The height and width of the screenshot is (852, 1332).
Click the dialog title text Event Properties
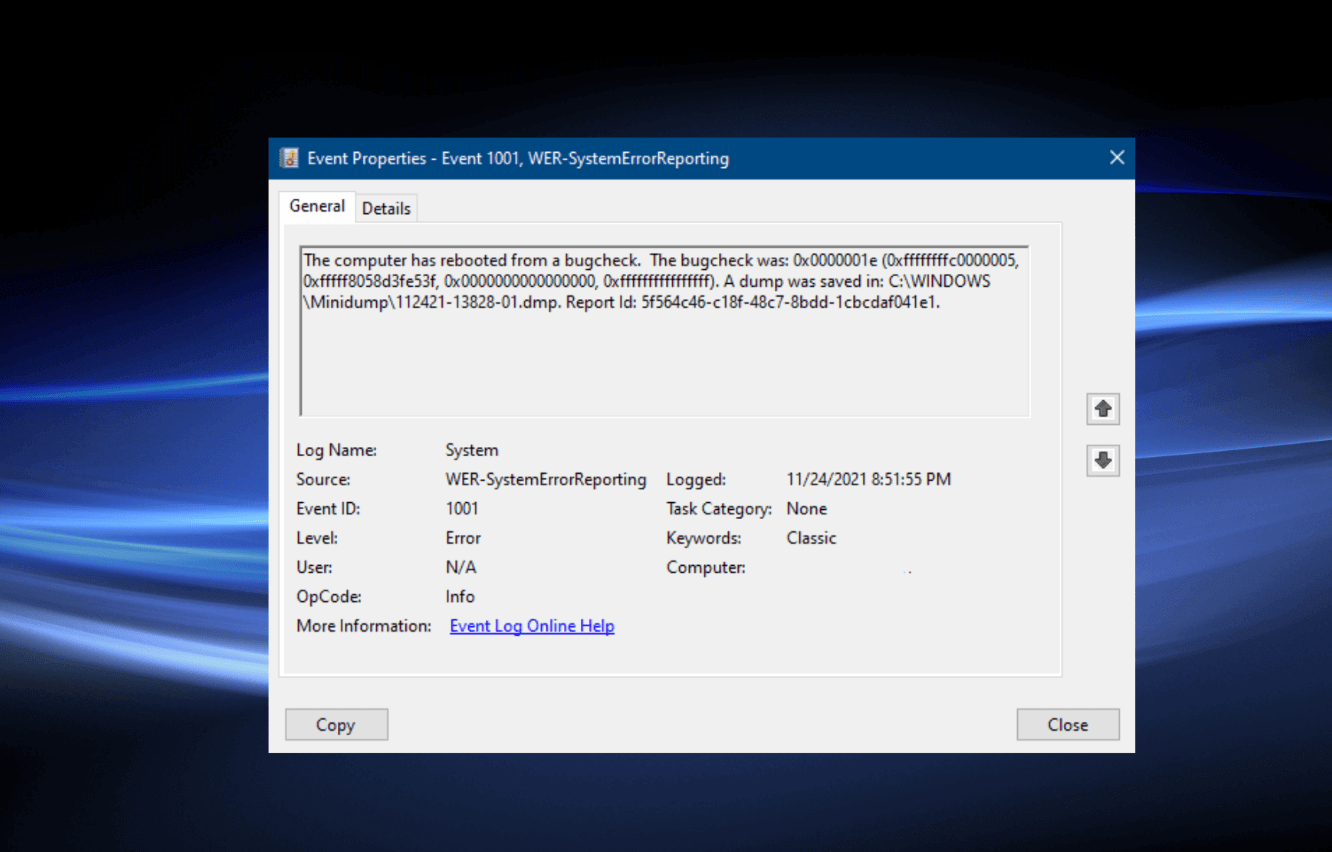coord(518,158)
